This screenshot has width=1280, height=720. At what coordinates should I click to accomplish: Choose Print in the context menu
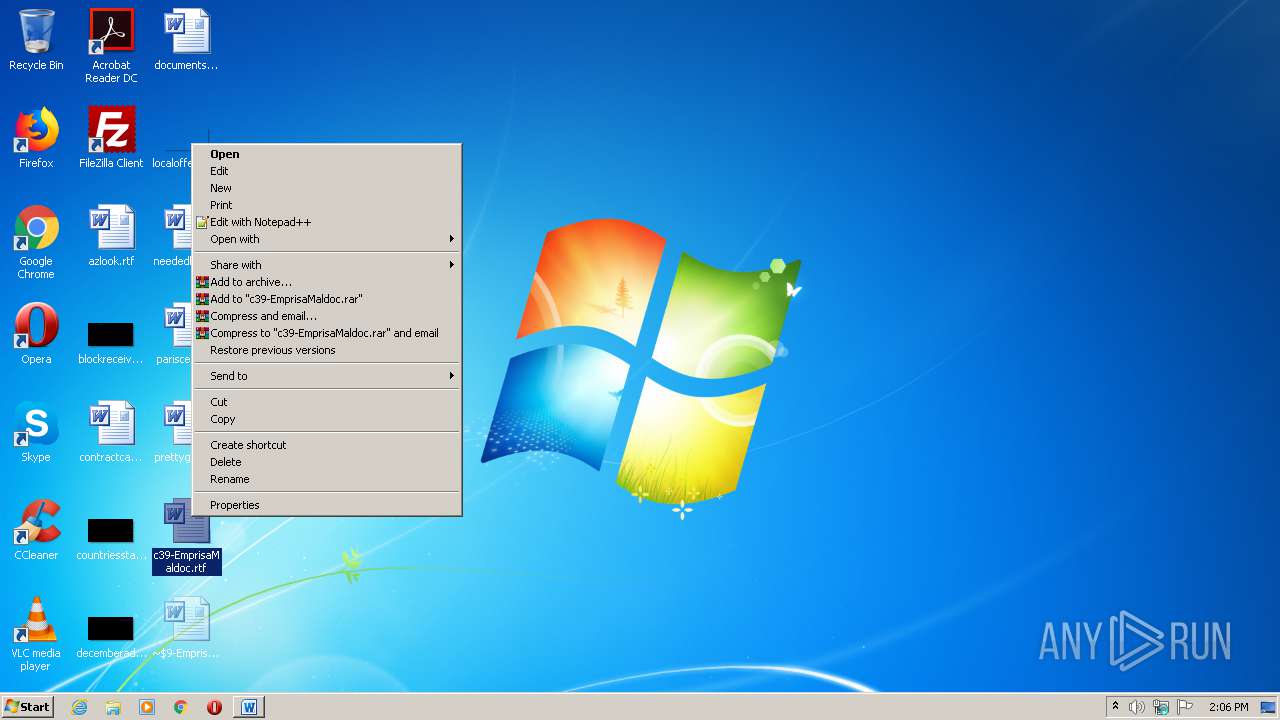tap(327, 205)
